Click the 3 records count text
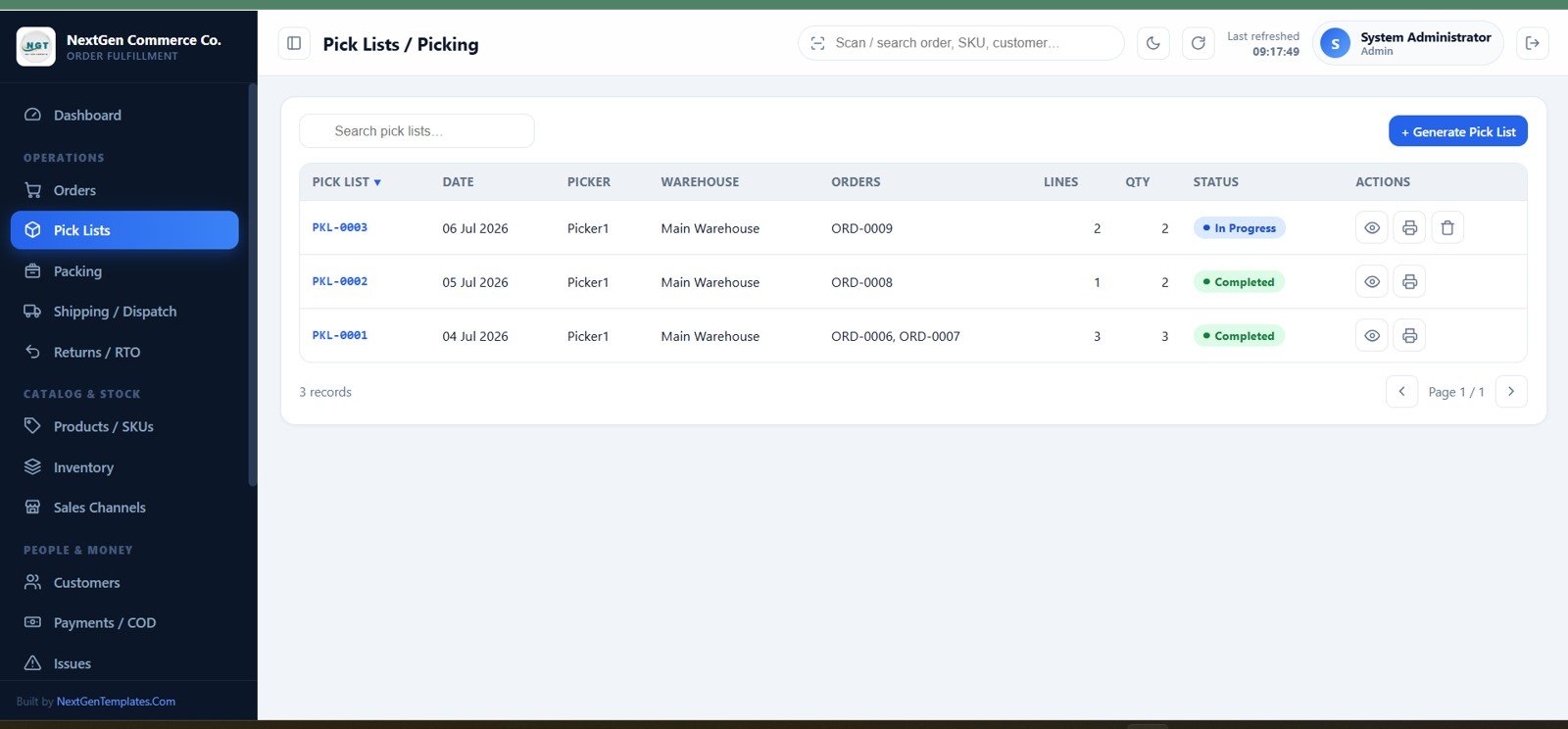 click(325, 392)
